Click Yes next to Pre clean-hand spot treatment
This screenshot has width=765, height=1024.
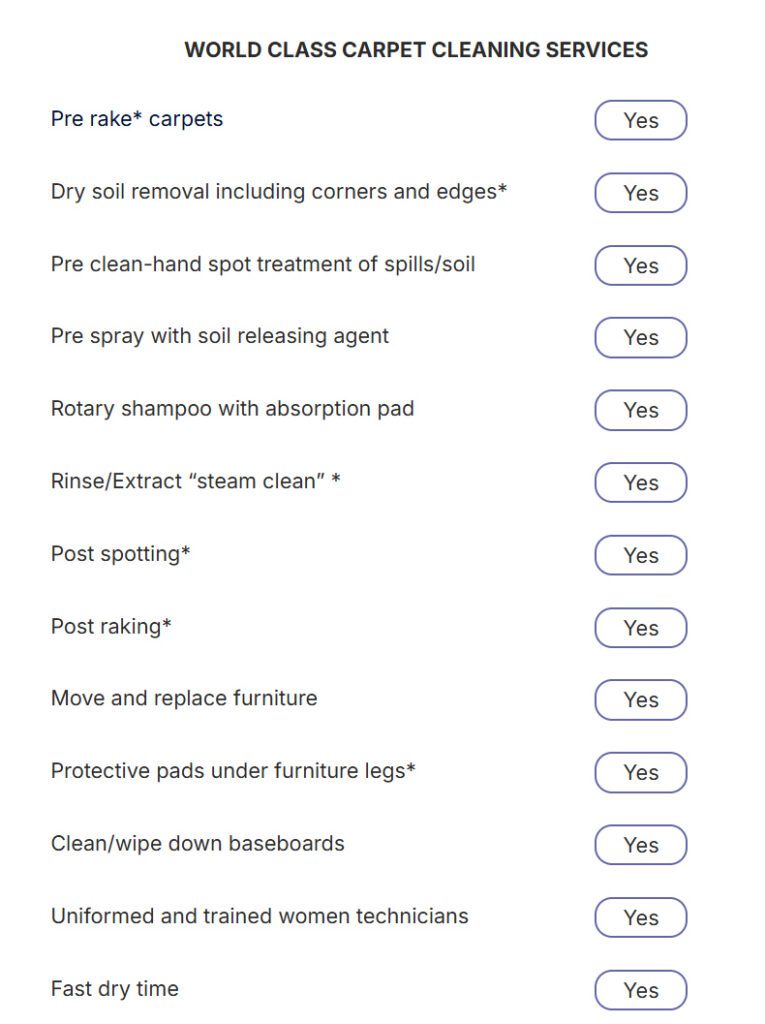click(640, 265)
